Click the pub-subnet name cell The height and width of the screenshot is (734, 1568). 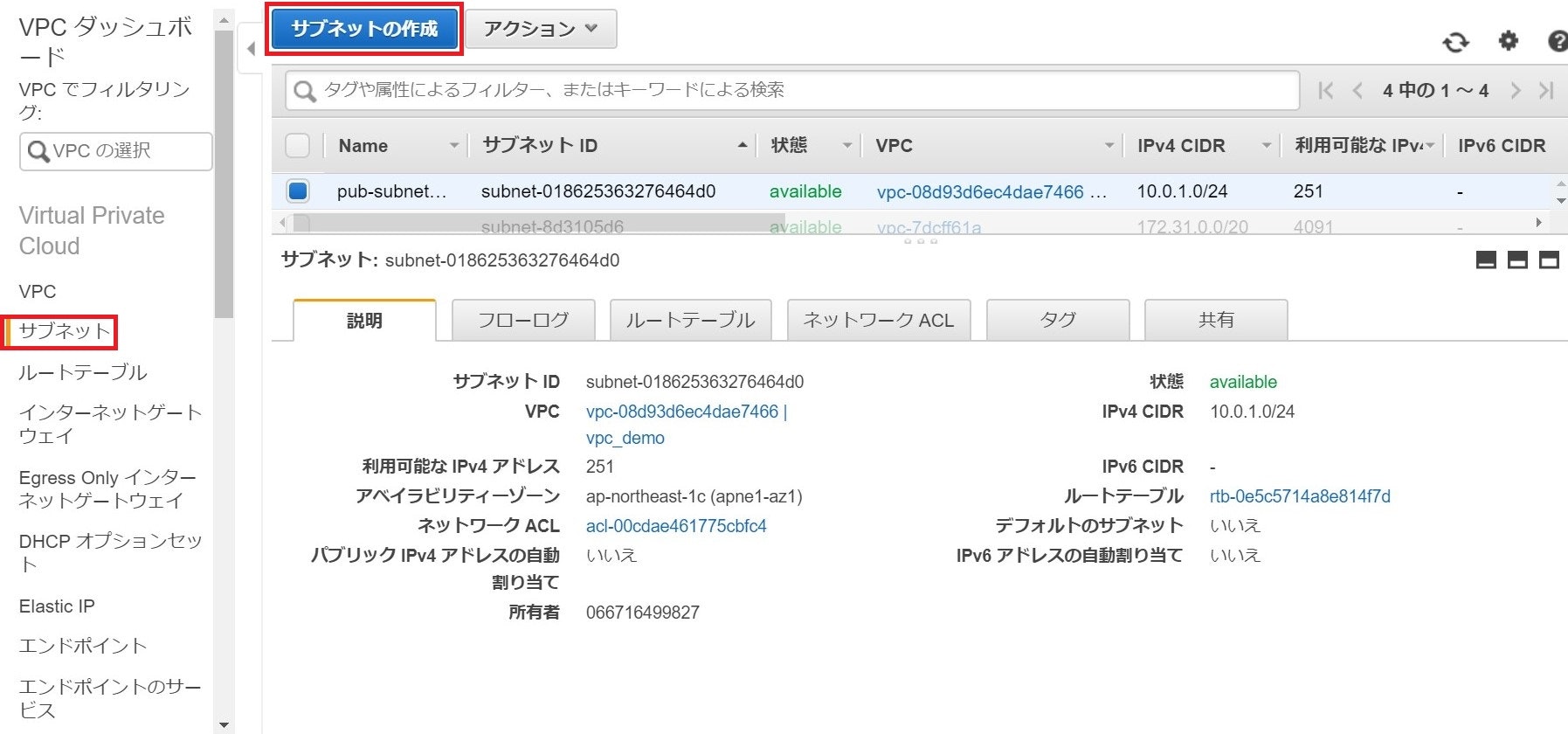tap(391, 191)
